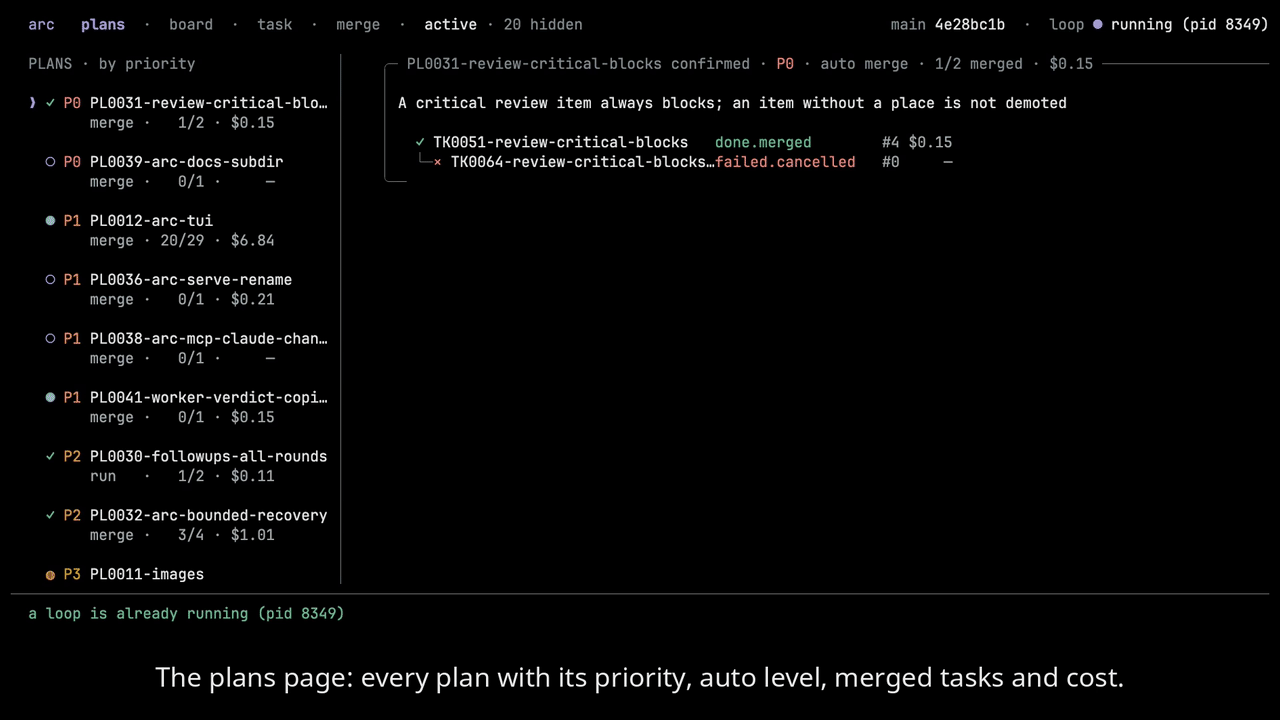Open the merge tab
This screenshot has height=720, width=1280.
358,24
